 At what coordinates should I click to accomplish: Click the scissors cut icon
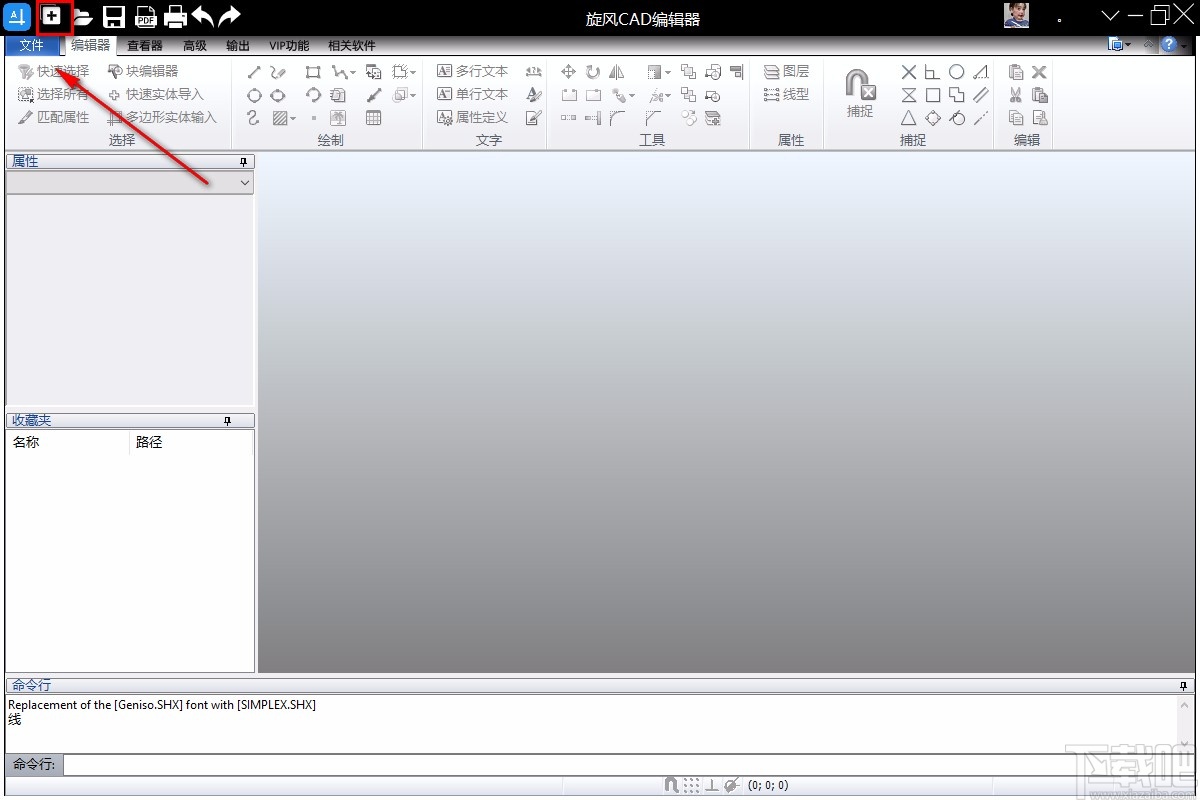coord(1016,95)
